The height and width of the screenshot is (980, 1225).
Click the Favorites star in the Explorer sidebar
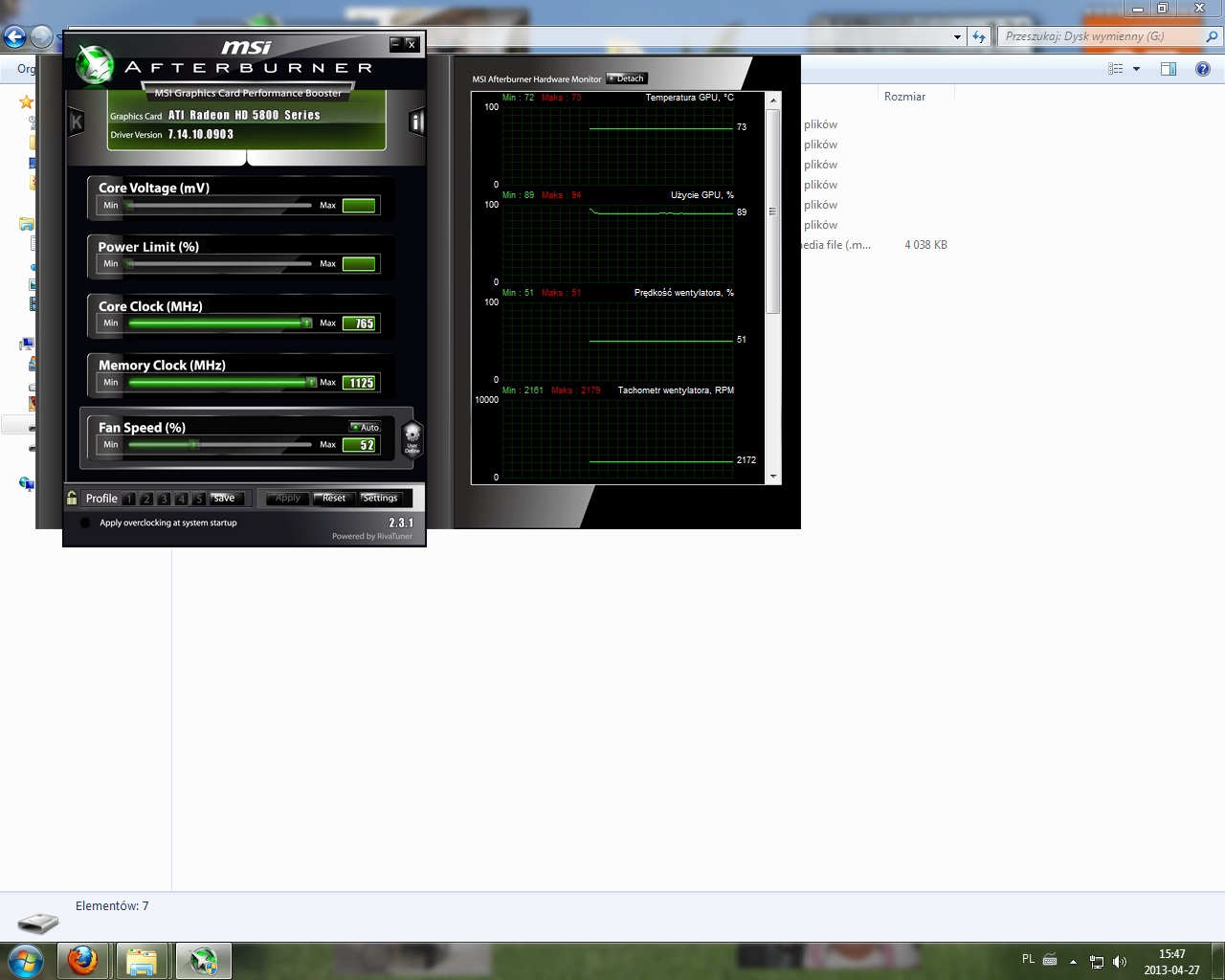click(x=27, y=102)
